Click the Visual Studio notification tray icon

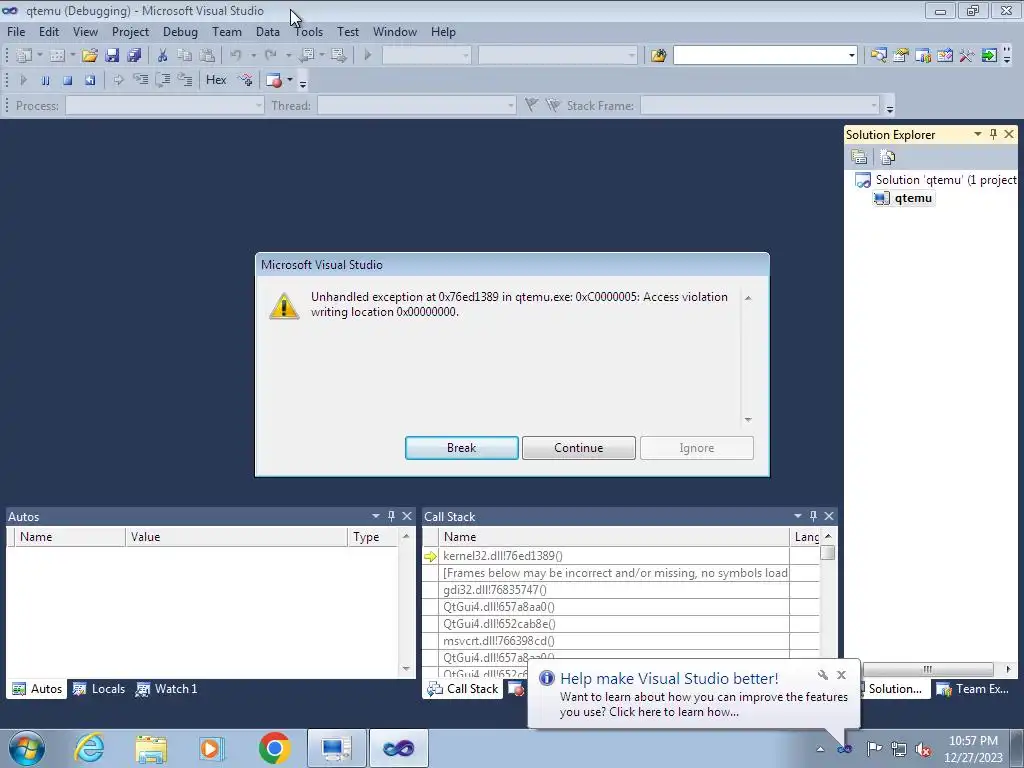click(844, 748)
